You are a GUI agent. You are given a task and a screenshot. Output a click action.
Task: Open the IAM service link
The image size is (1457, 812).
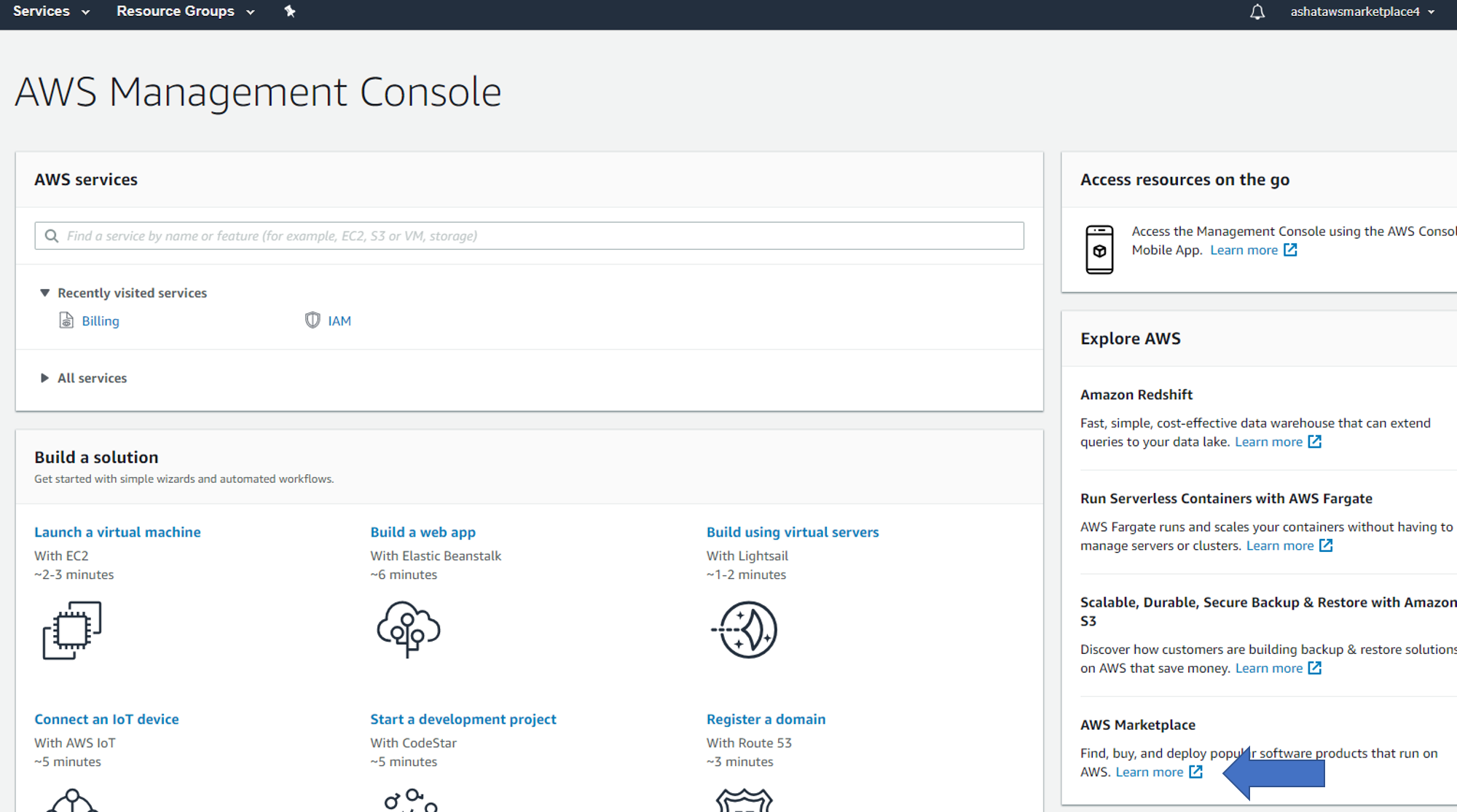(339, 321)
